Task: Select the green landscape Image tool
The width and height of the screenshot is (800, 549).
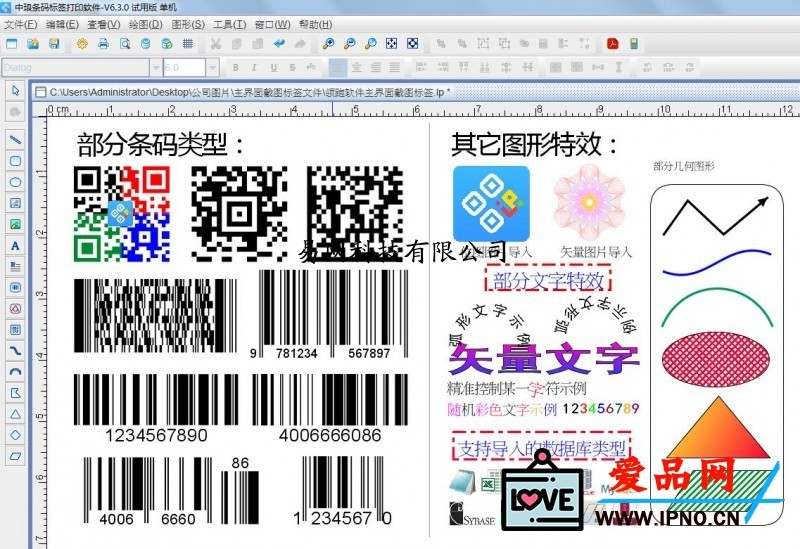Action: 15,224
